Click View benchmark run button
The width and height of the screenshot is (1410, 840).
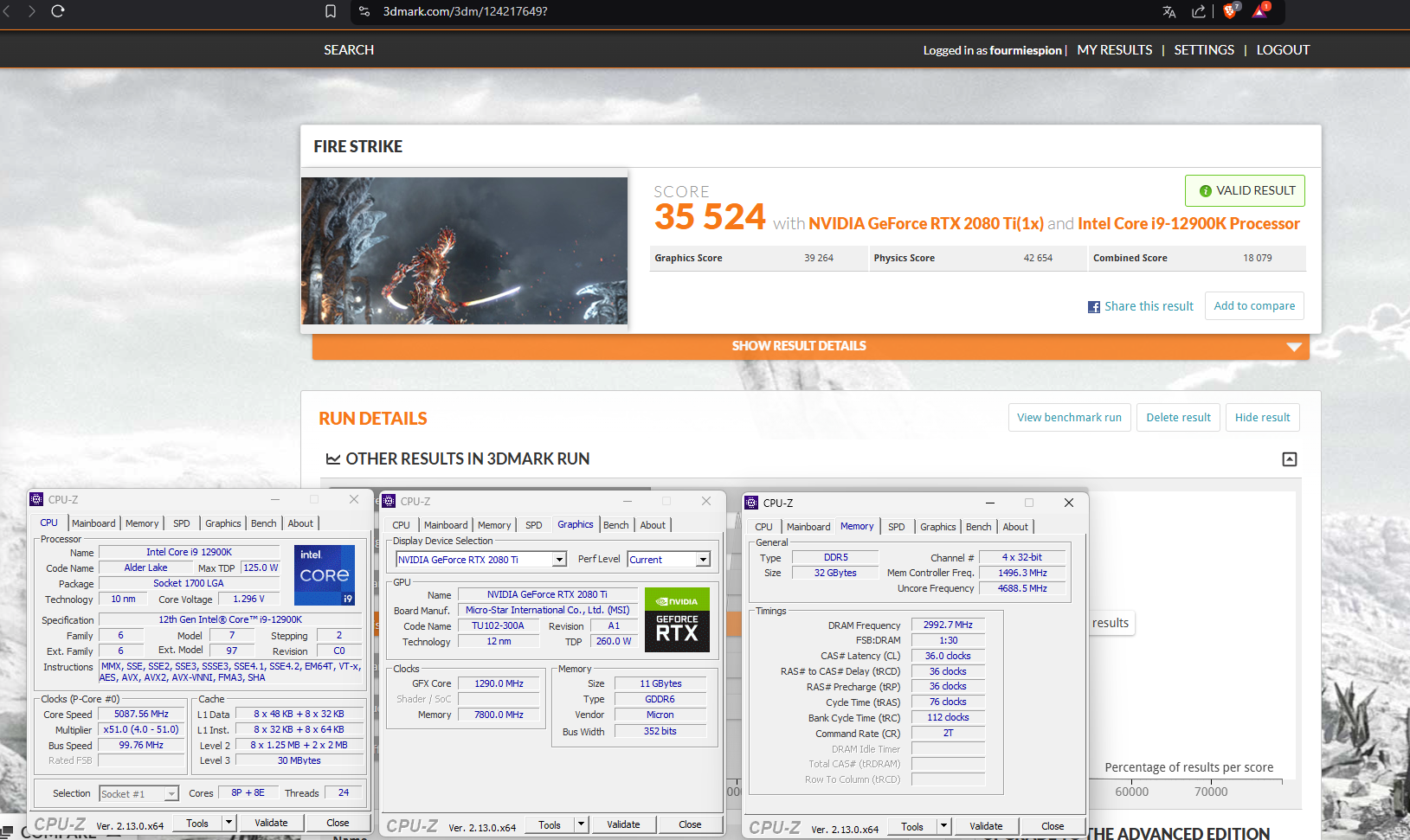pyautogui.click(x=1069, y=418)
